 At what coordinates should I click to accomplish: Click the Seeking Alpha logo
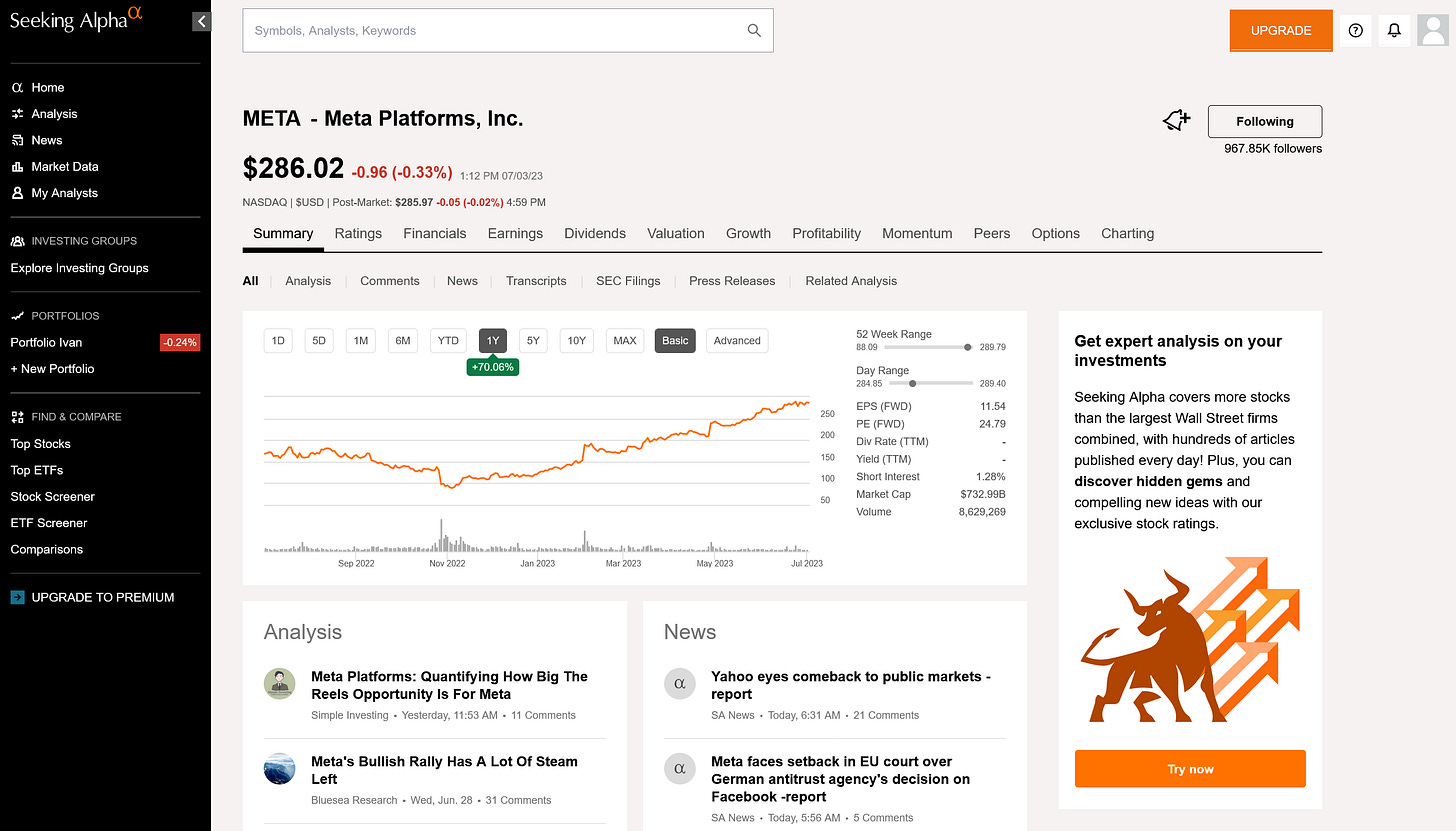(76, 19)
